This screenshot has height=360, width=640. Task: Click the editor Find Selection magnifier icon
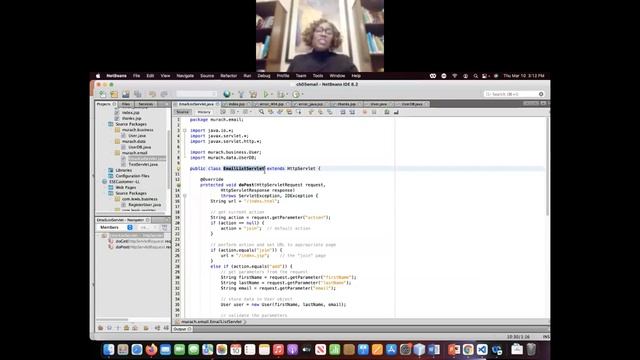click(261, 112)
